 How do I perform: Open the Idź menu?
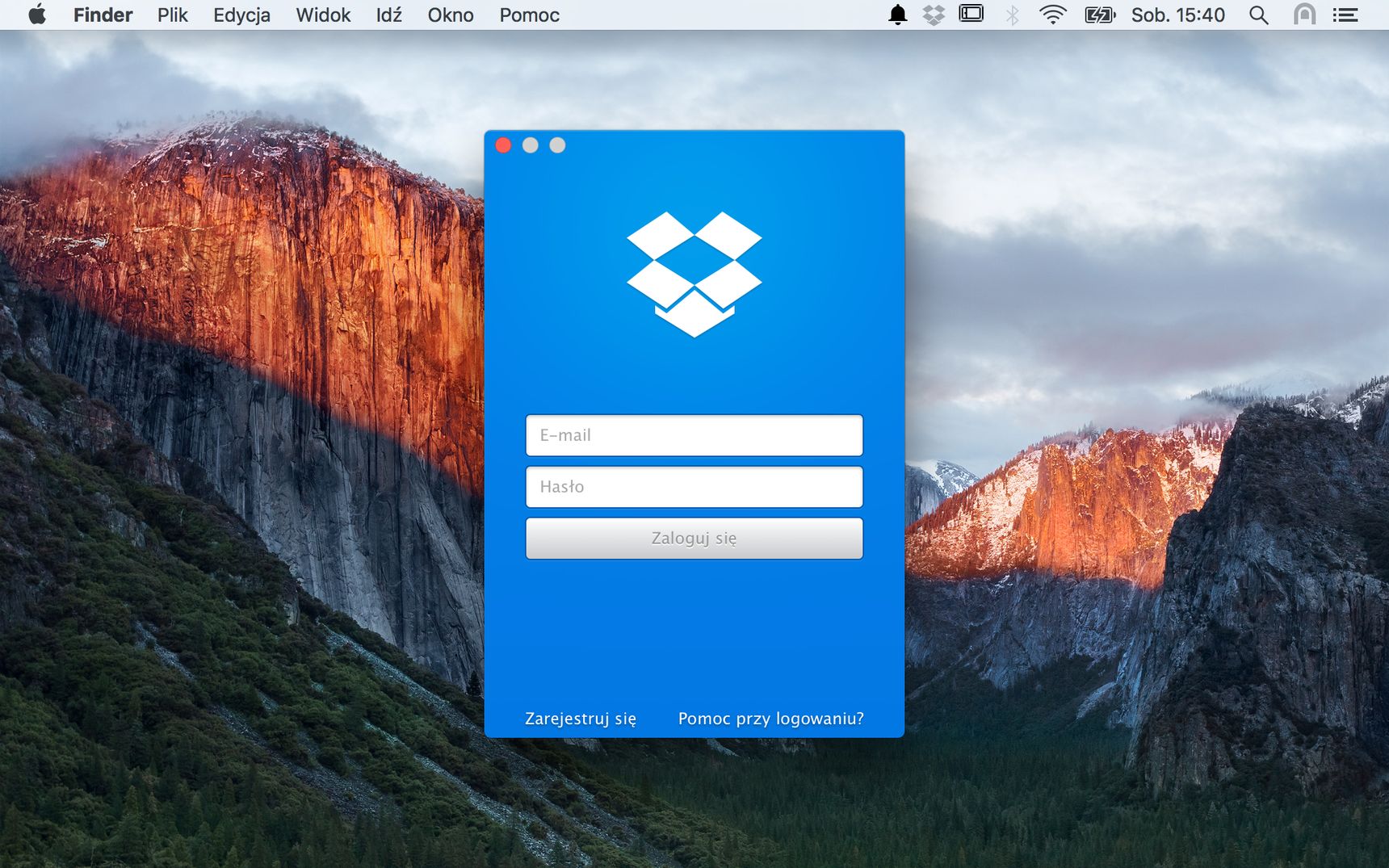(x=388, y=15)
